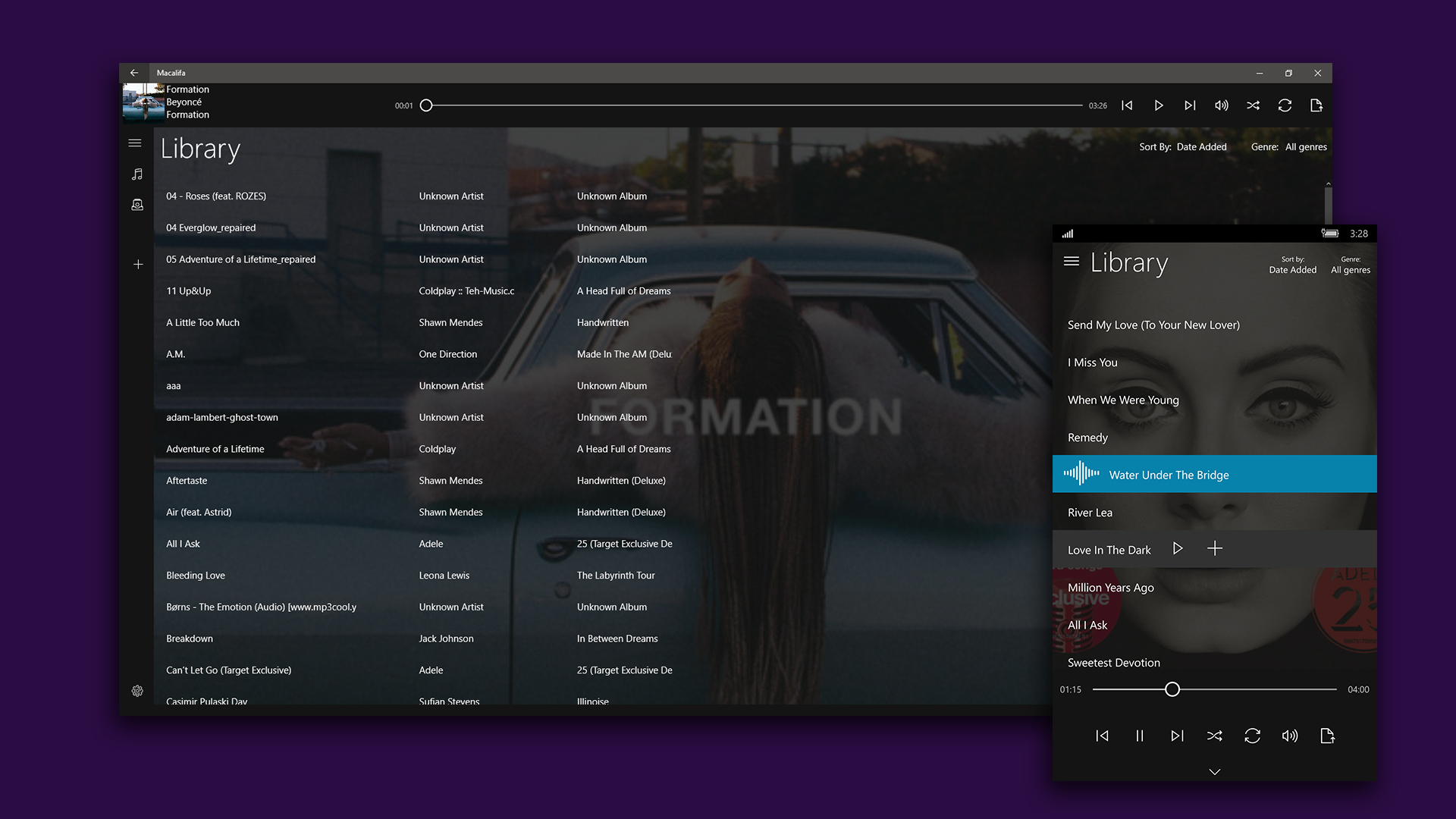Image resolution: width=1456 pixels, height=819 pixels.
Task: Click the plus icon in left sidebar
Action: tap(138, 265)
